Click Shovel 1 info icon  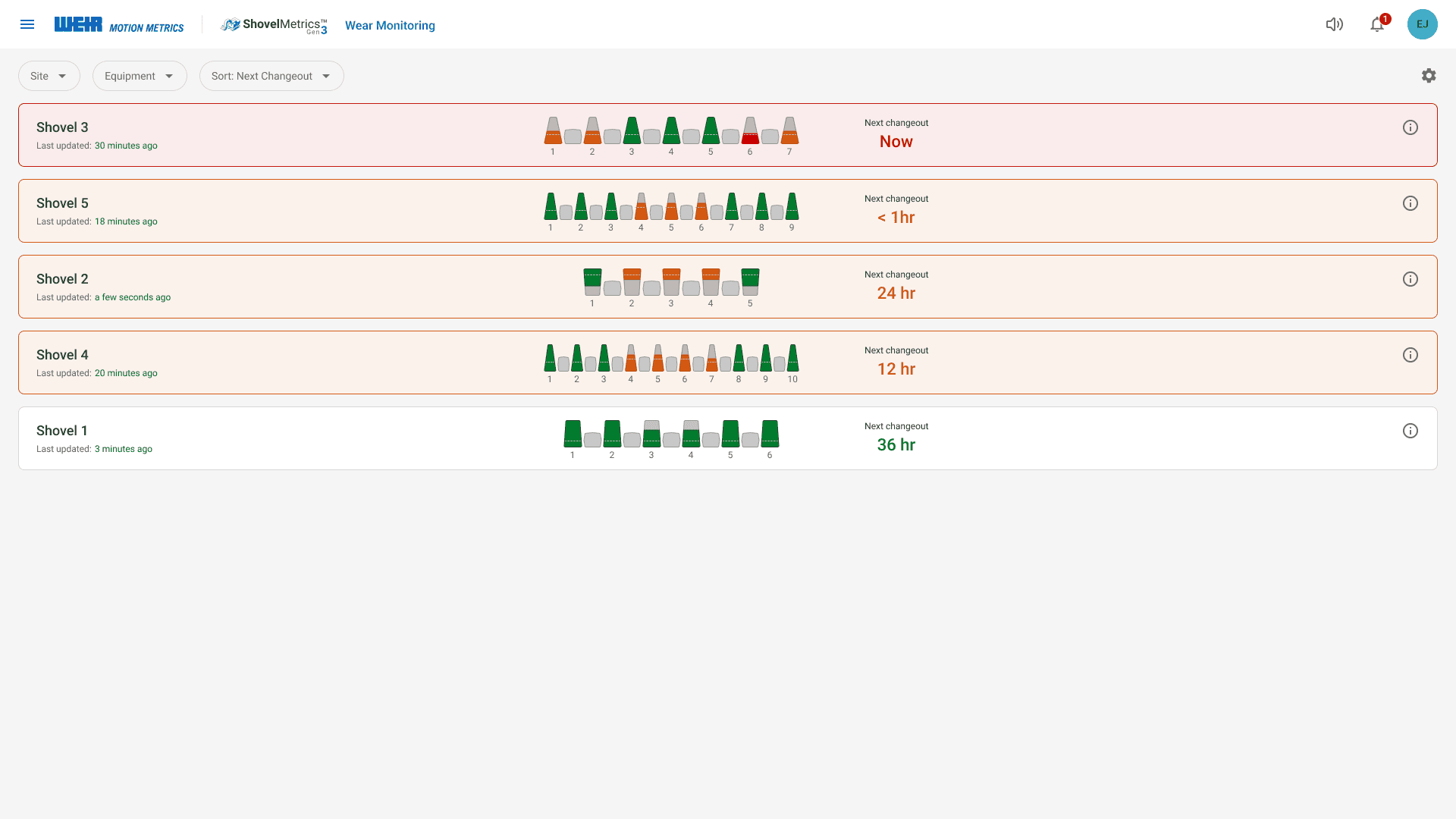pos(1410,431)
